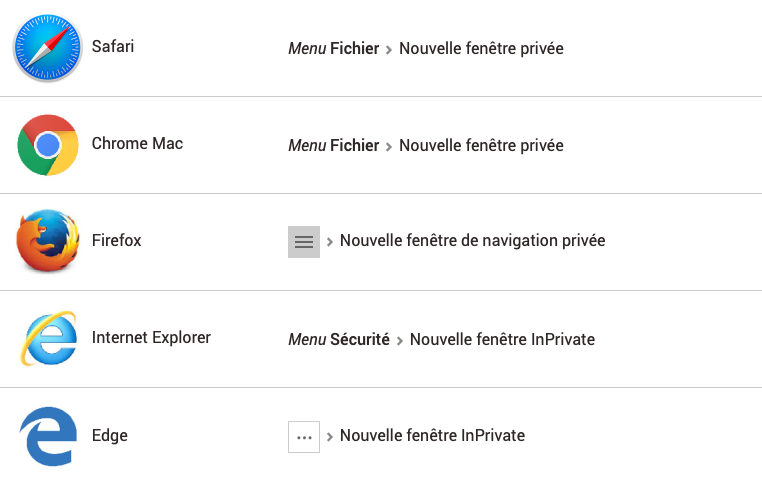
Task: Click the Internet Explorer logo
Action: tap(49, 338)
